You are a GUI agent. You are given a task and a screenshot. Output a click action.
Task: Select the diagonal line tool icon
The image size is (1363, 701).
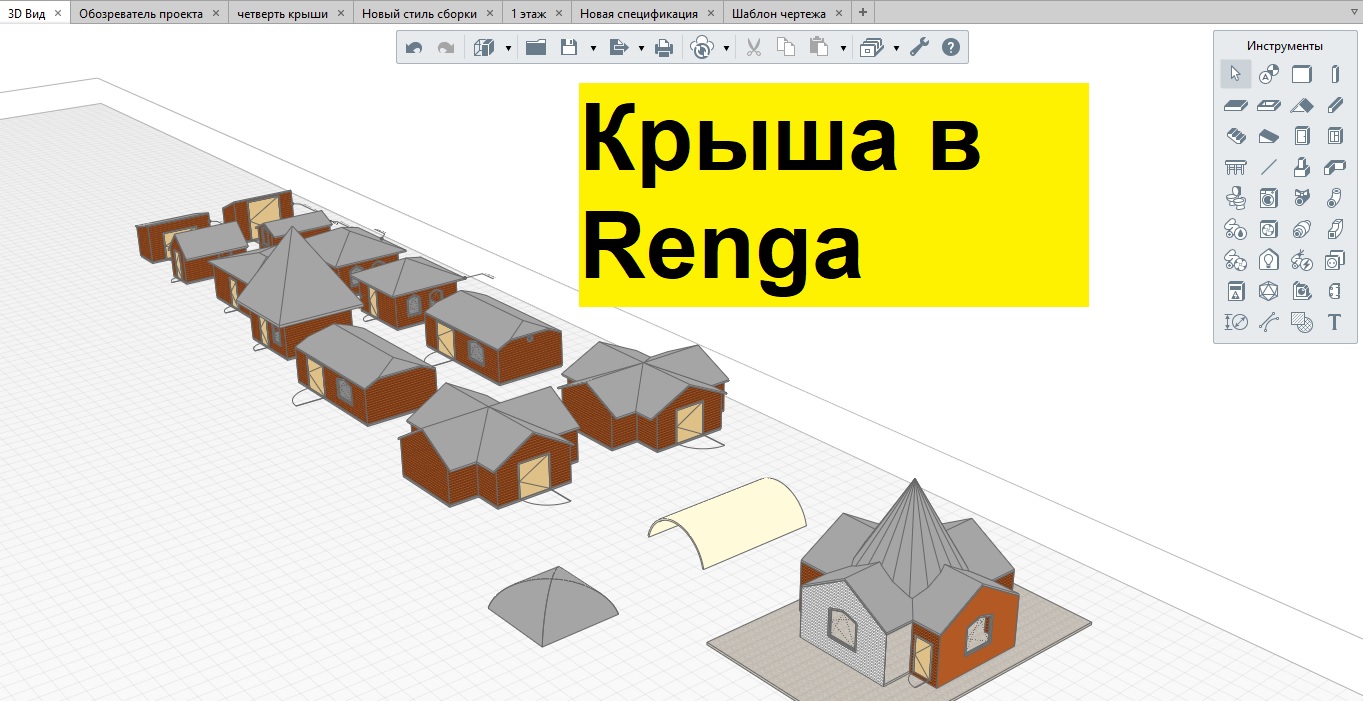[x=1268, y=167]
